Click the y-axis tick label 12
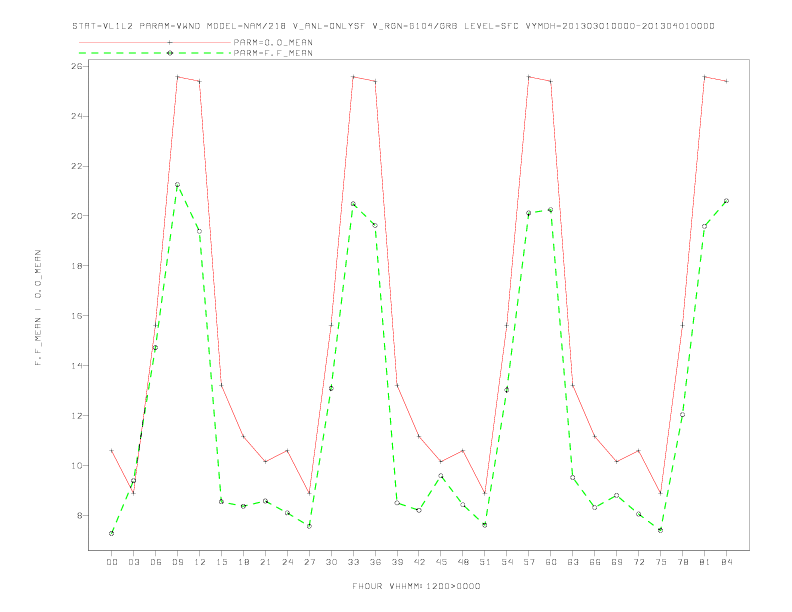 pos(77,416)
